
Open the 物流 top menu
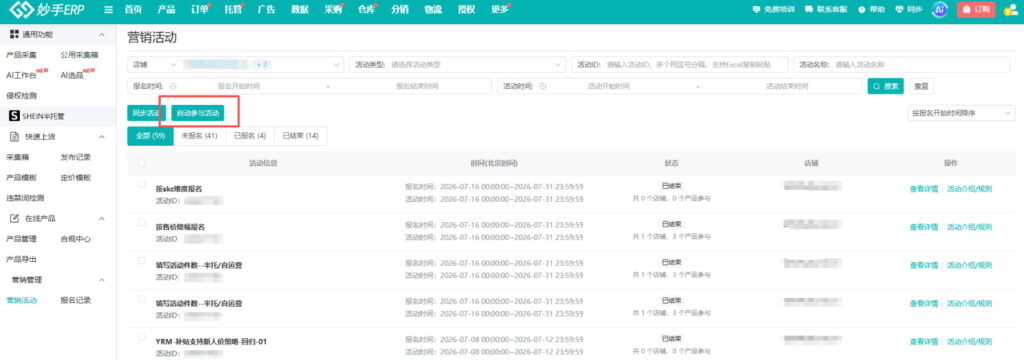point(433,10)
